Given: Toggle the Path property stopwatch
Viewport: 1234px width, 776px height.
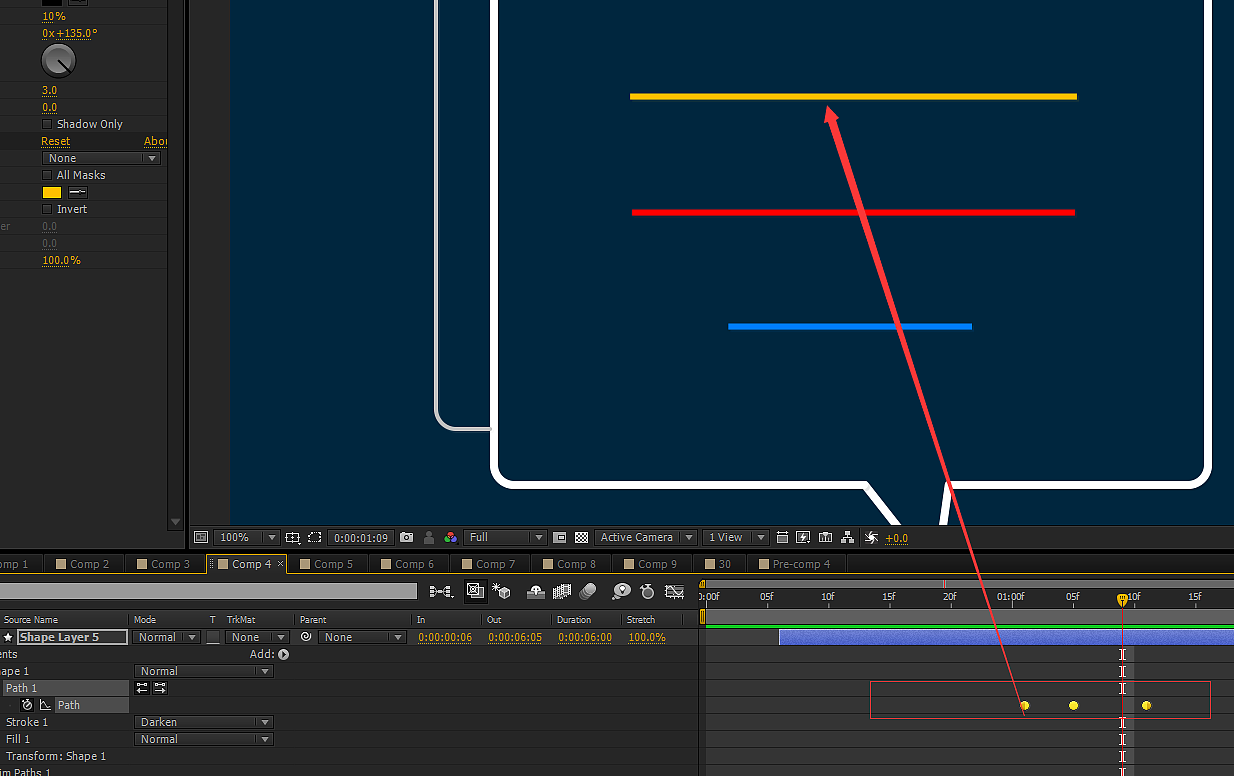Looking at the screenshot, I should 27,705.
